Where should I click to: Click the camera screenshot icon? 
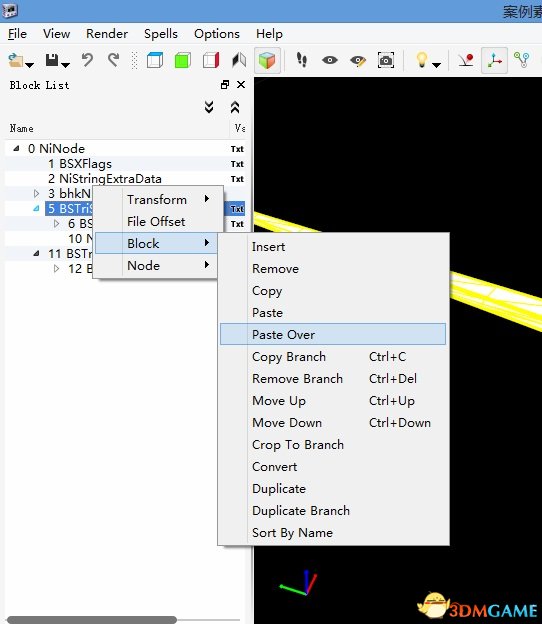pos(386,60)
